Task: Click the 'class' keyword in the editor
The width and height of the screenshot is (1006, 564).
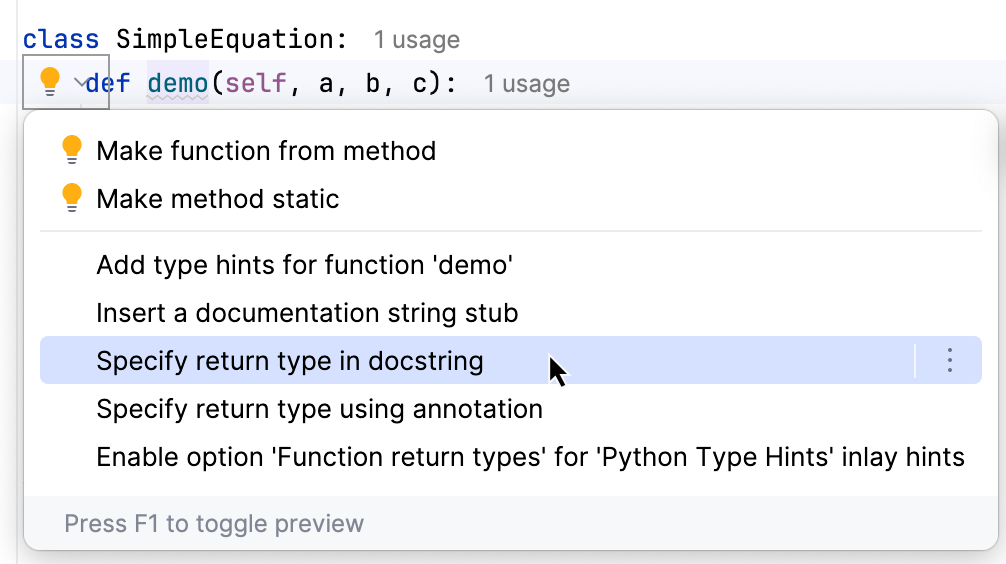Action: (x=61, y=40)
